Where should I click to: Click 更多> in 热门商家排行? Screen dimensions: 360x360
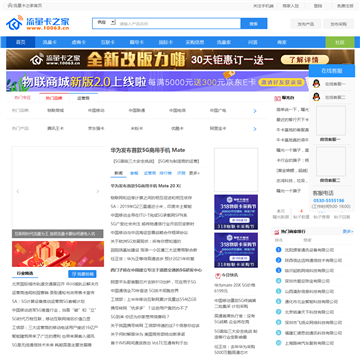[x=348, y=231]
